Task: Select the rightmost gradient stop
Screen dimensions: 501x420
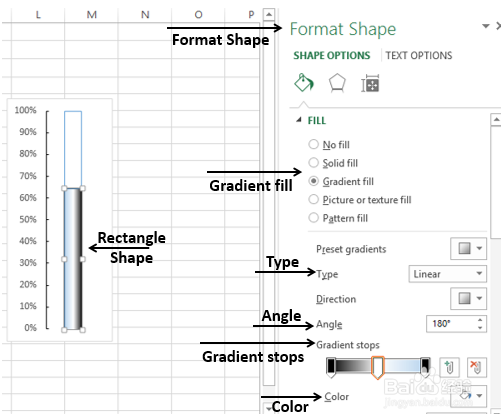Action: [x=425, y=367]
